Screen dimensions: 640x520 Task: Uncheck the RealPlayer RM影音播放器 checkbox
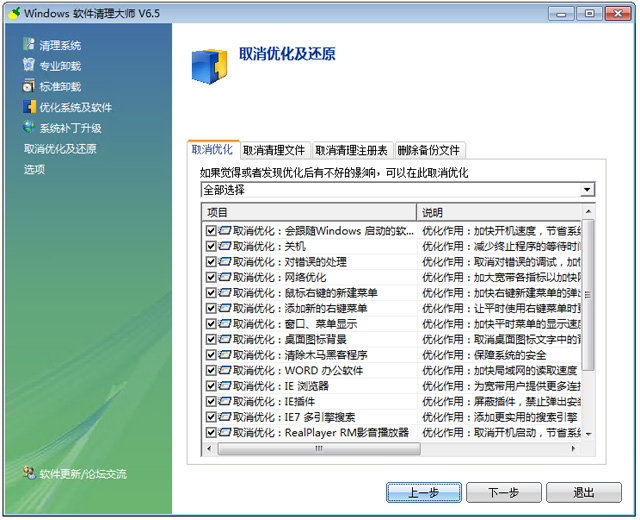click(211, 432)
